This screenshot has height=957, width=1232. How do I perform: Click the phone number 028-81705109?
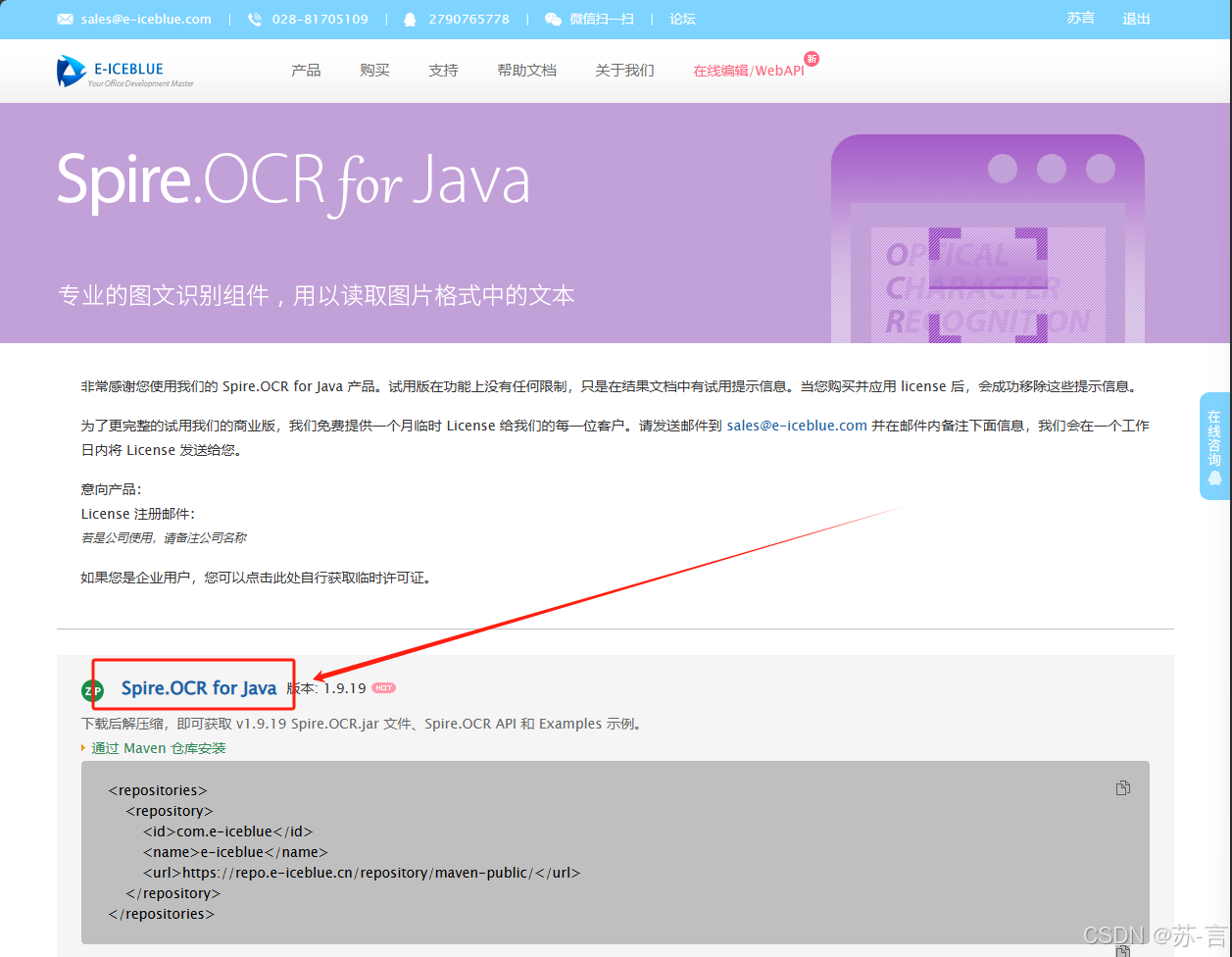tap(320, 20)
